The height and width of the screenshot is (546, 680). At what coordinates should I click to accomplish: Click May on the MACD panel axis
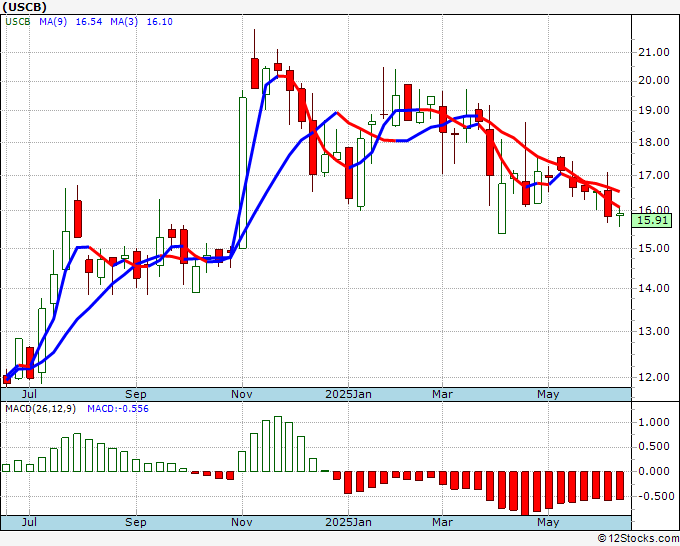click(x=548, y=522)
